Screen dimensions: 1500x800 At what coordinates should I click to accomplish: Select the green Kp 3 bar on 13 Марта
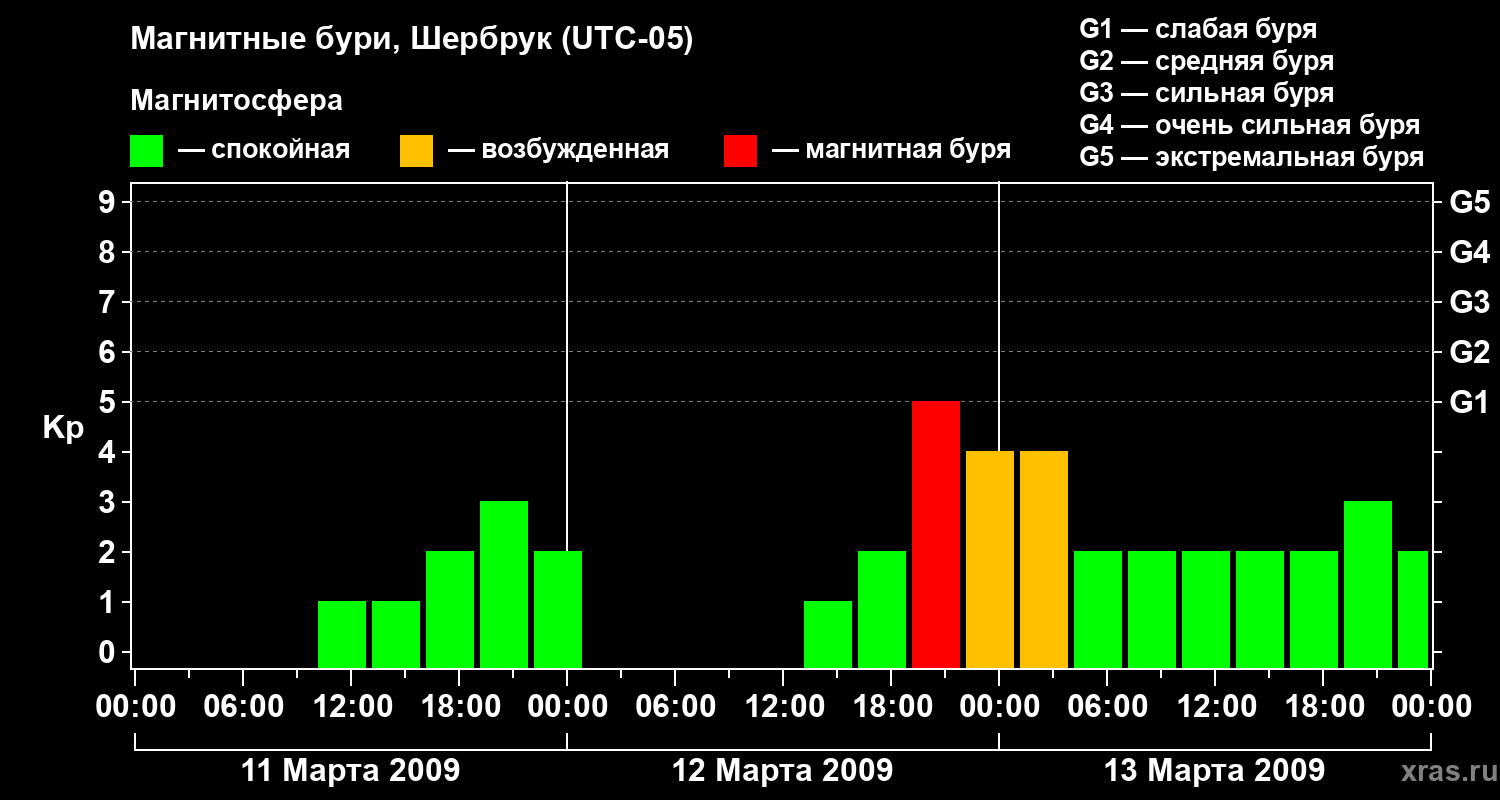coord(1368,585)
